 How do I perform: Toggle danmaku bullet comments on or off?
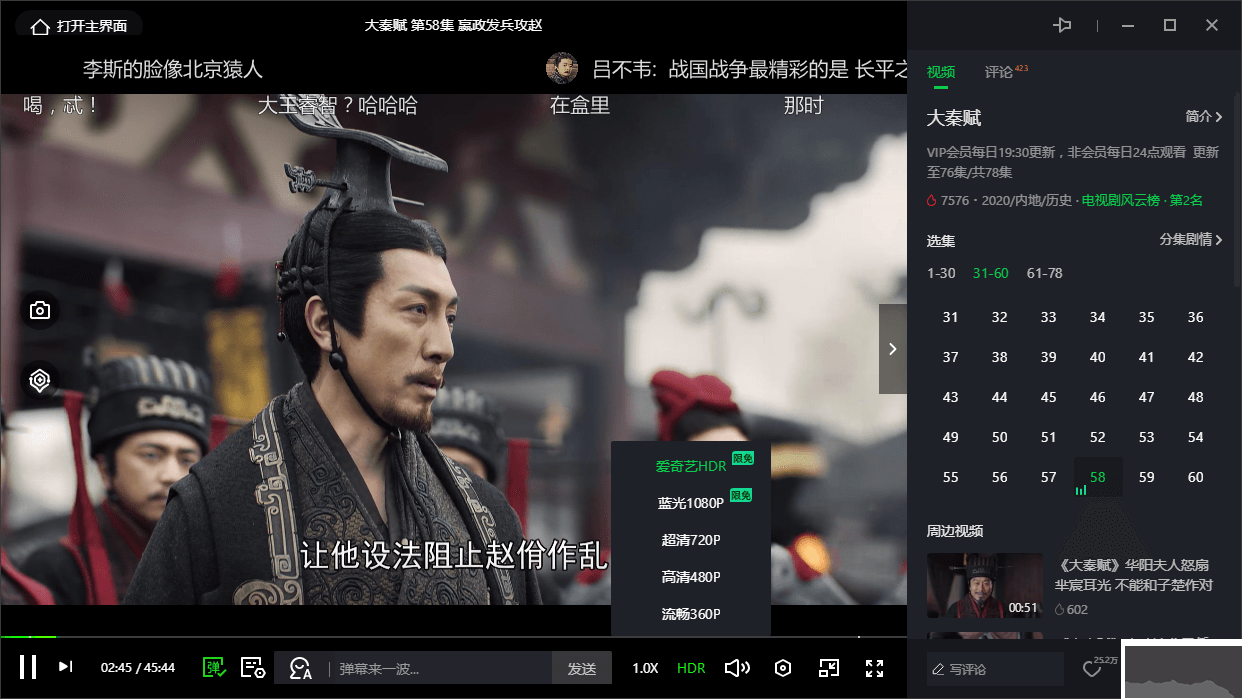tap(214, 667)
